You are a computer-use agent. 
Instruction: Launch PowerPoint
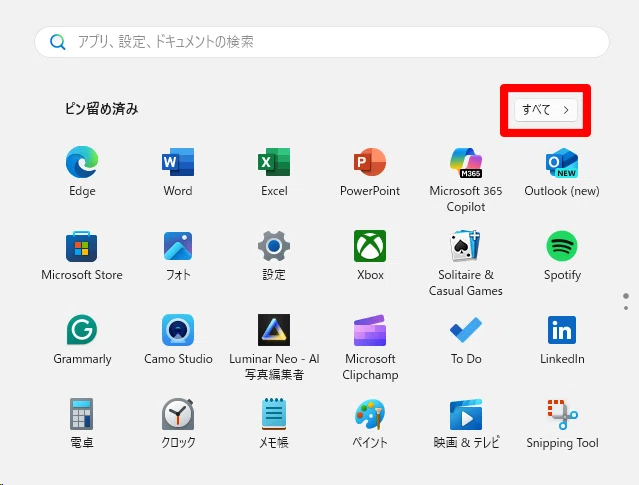370,162
